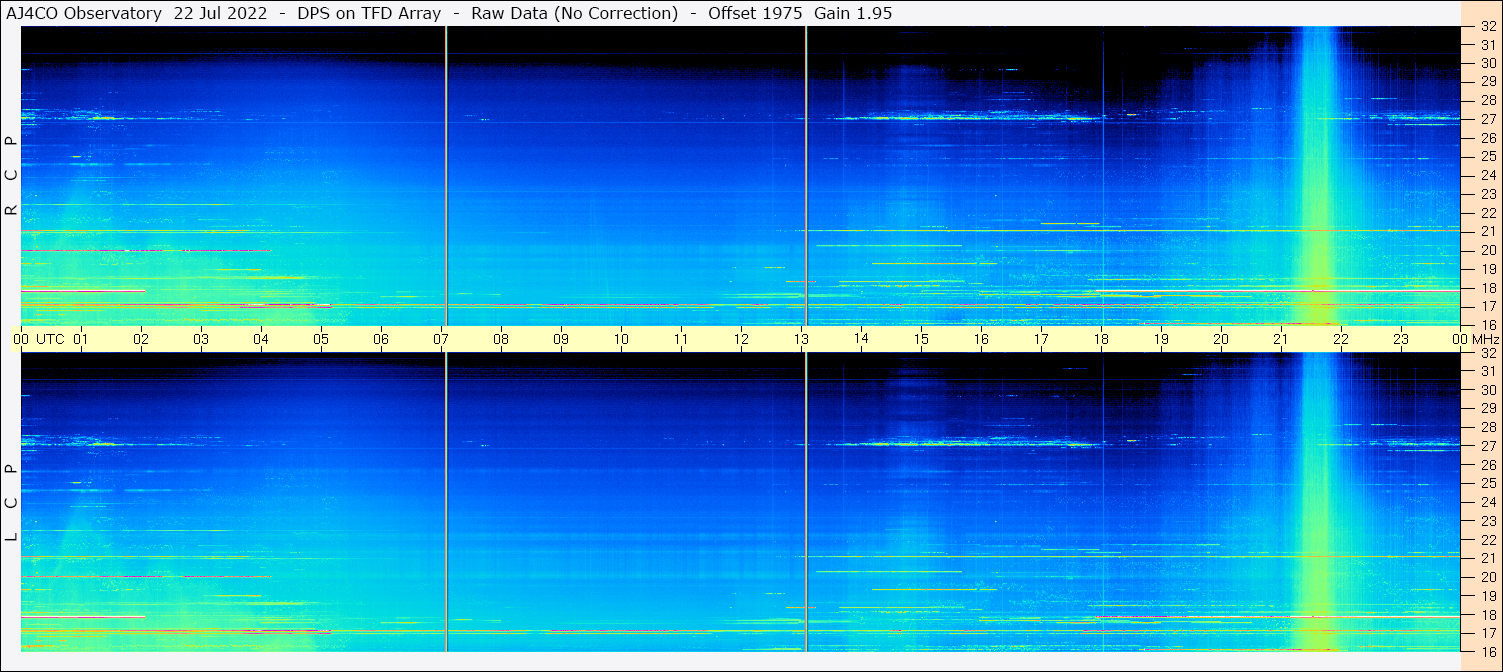The width and height of the screenshot is (1503, 672).
Task: Click the 06 hour tick label
Action: pyautogui.click(x=381, y=339)
